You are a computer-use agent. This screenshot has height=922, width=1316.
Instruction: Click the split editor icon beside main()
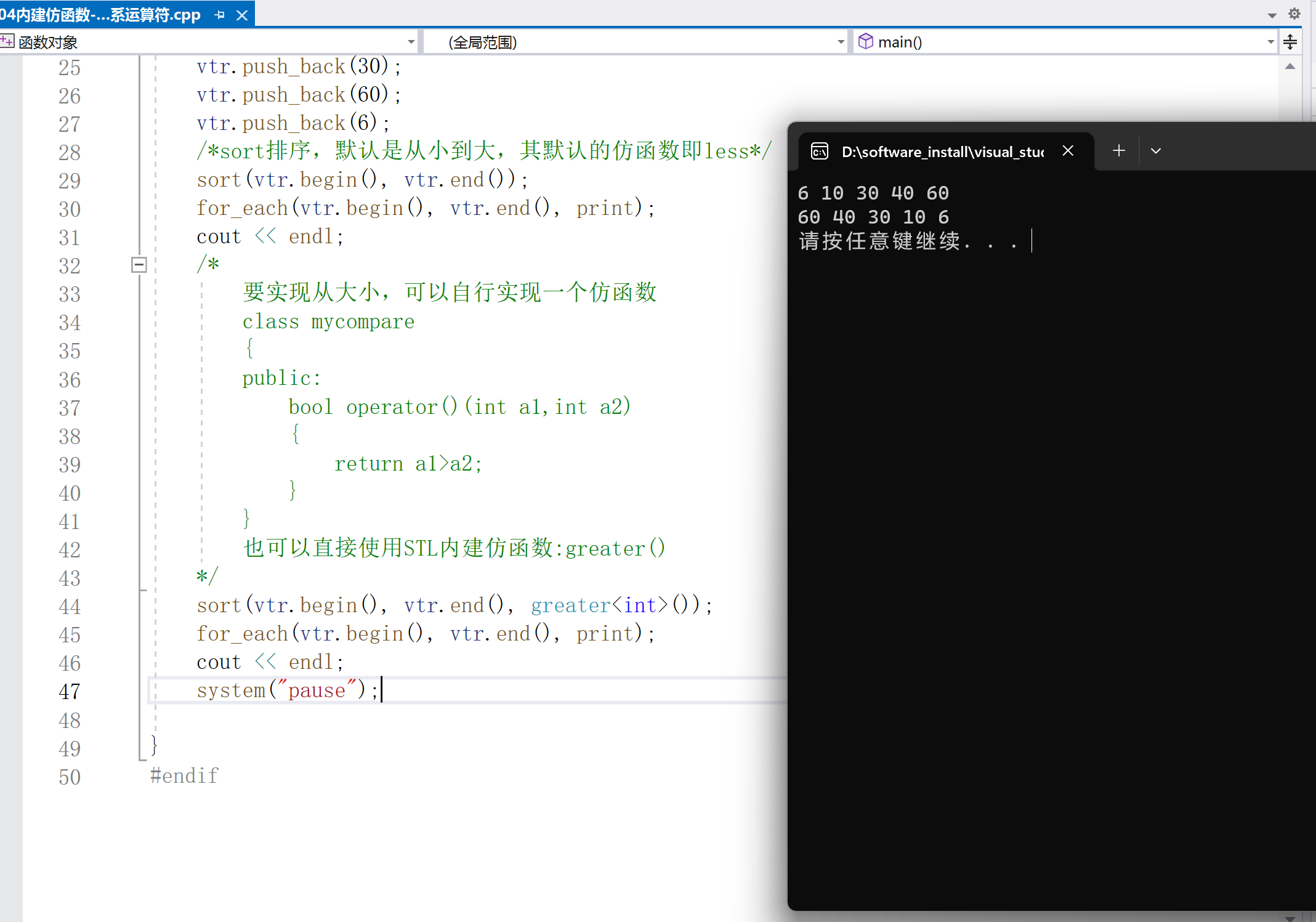(1290, 42)
